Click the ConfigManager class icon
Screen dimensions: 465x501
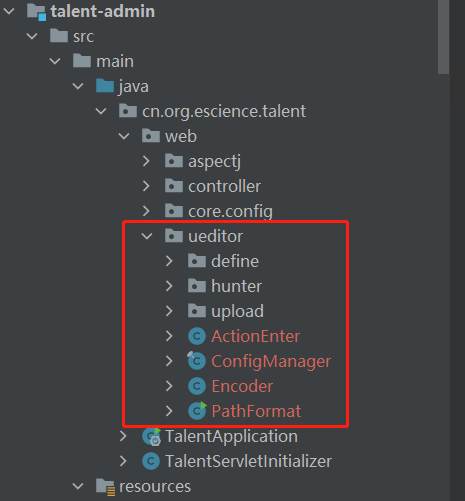point(197,361)
